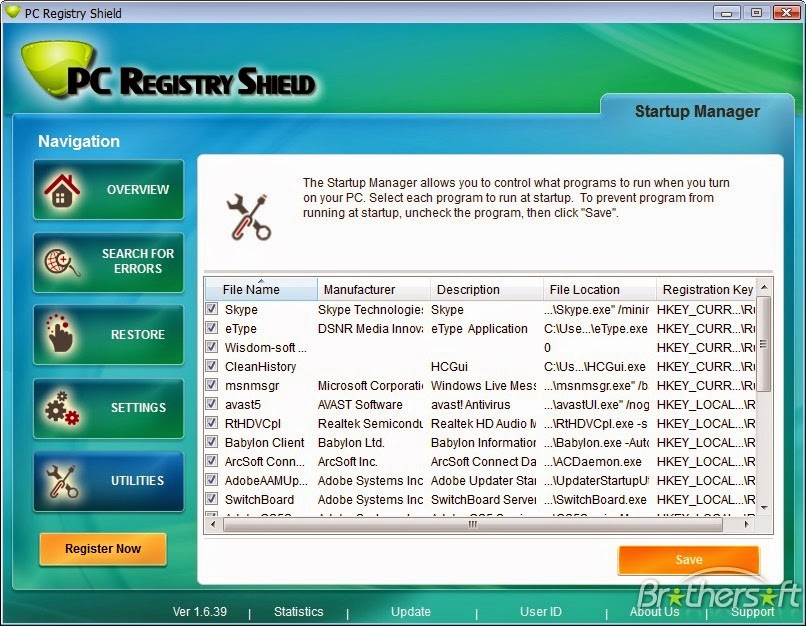Open the Support link
The image size is (806, 626).
tap(752, 612)
